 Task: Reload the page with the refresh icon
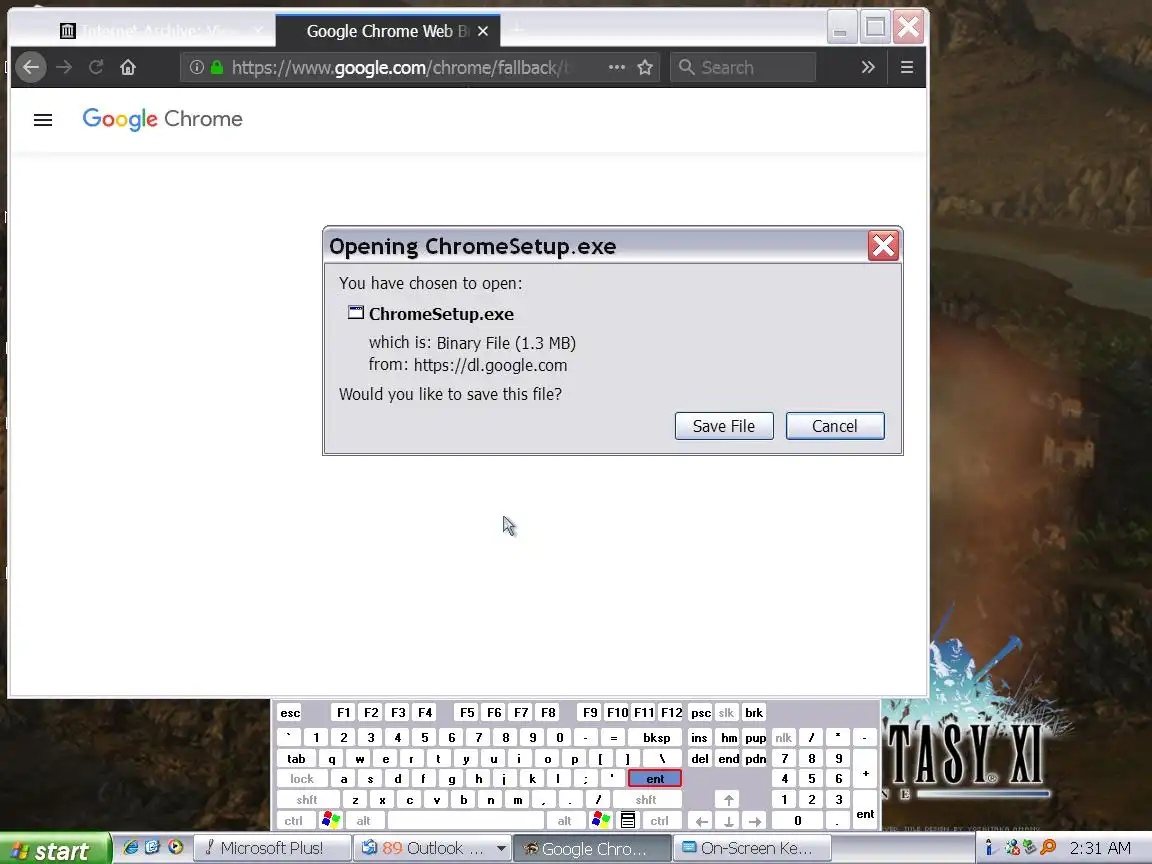(x=96, y=68)
